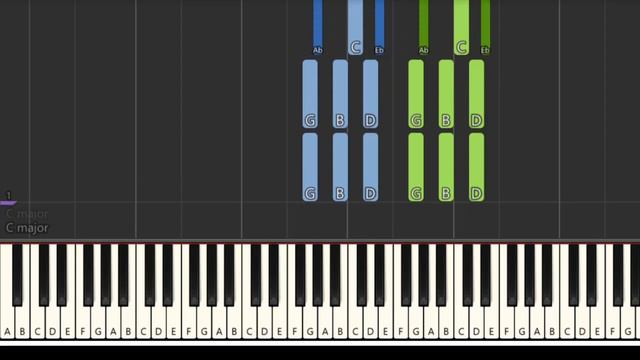Play the white D key beneath the green D notes
Screen dimensions: 640x360
(476, 322)
